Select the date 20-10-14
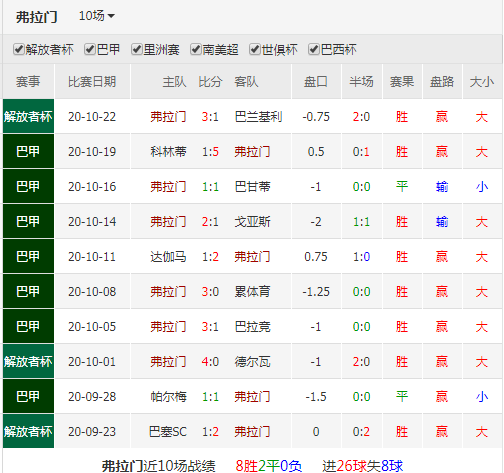This screenshot has width=504, height=473. pos(92,222)
